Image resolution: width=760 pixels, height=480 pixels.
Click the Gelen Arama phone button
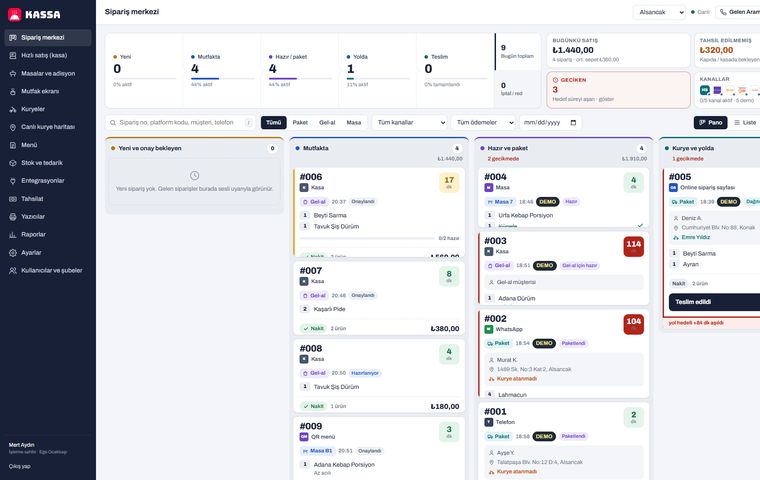click(739, 12)
